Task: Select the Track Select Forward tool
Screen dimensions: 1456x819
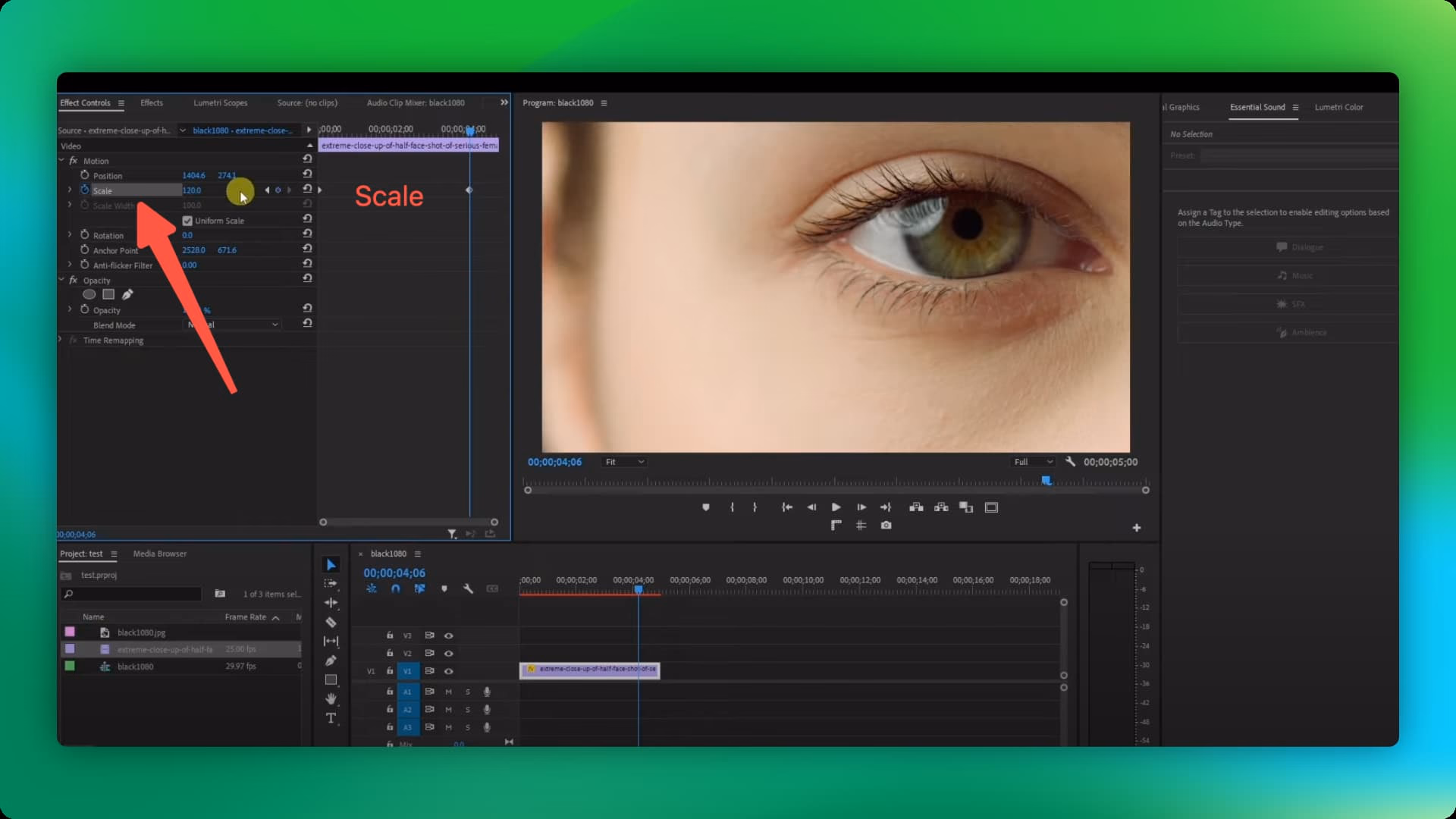Action: (331, 582)
